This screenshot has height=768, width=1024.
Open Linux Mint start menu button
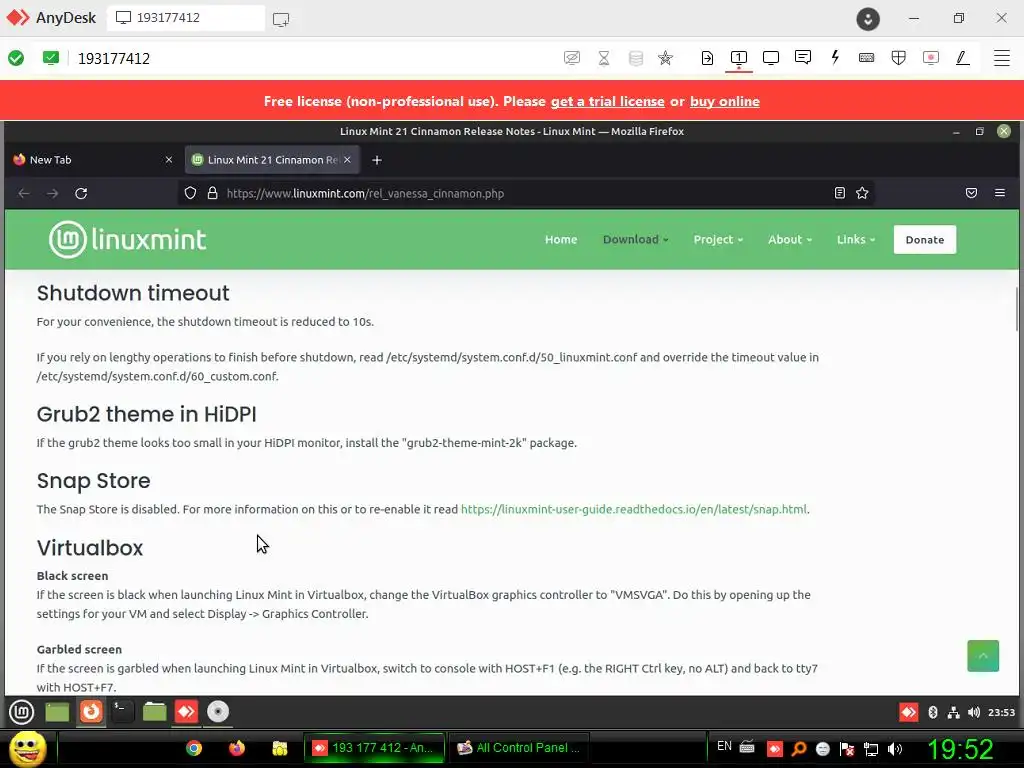(21, 711)
